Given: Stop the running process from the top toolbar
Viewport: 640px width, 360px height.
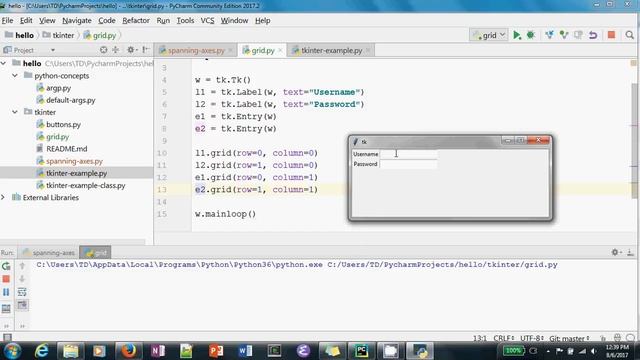Looking at the screenshot, I should pos(611,35).
